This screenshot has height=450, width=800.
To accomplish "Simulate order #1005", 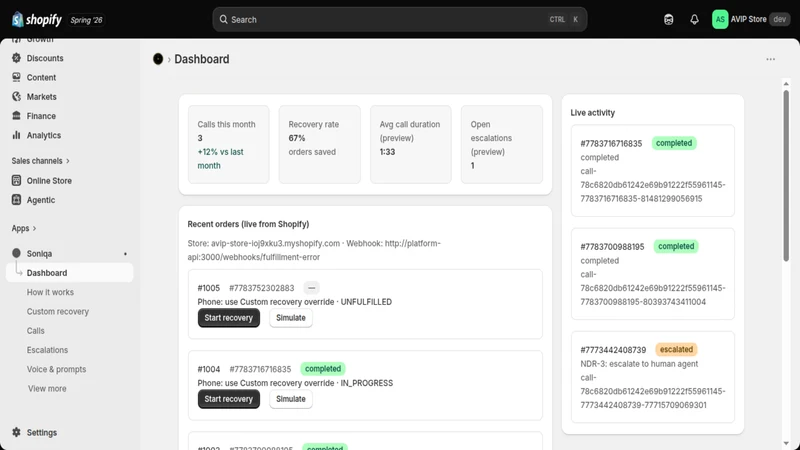I will coord(291,318).
